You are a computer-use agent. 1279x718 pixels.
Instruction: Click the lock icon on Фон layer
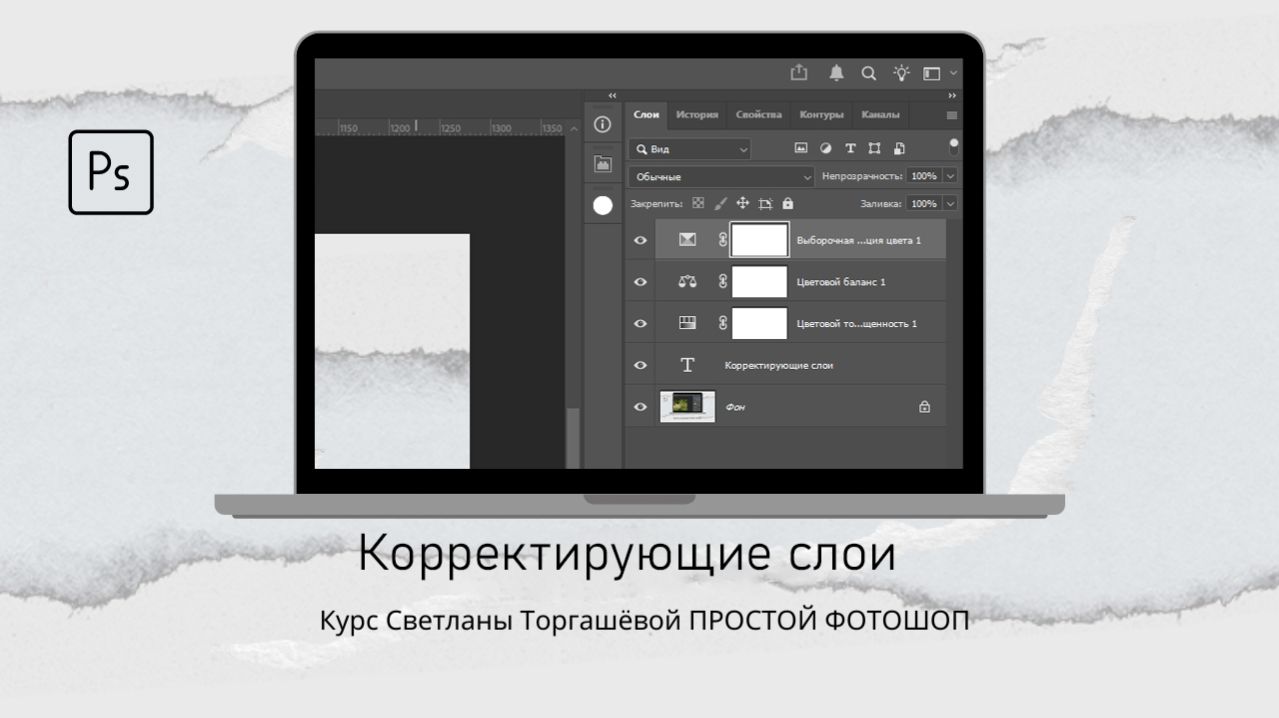pos(924,407)
